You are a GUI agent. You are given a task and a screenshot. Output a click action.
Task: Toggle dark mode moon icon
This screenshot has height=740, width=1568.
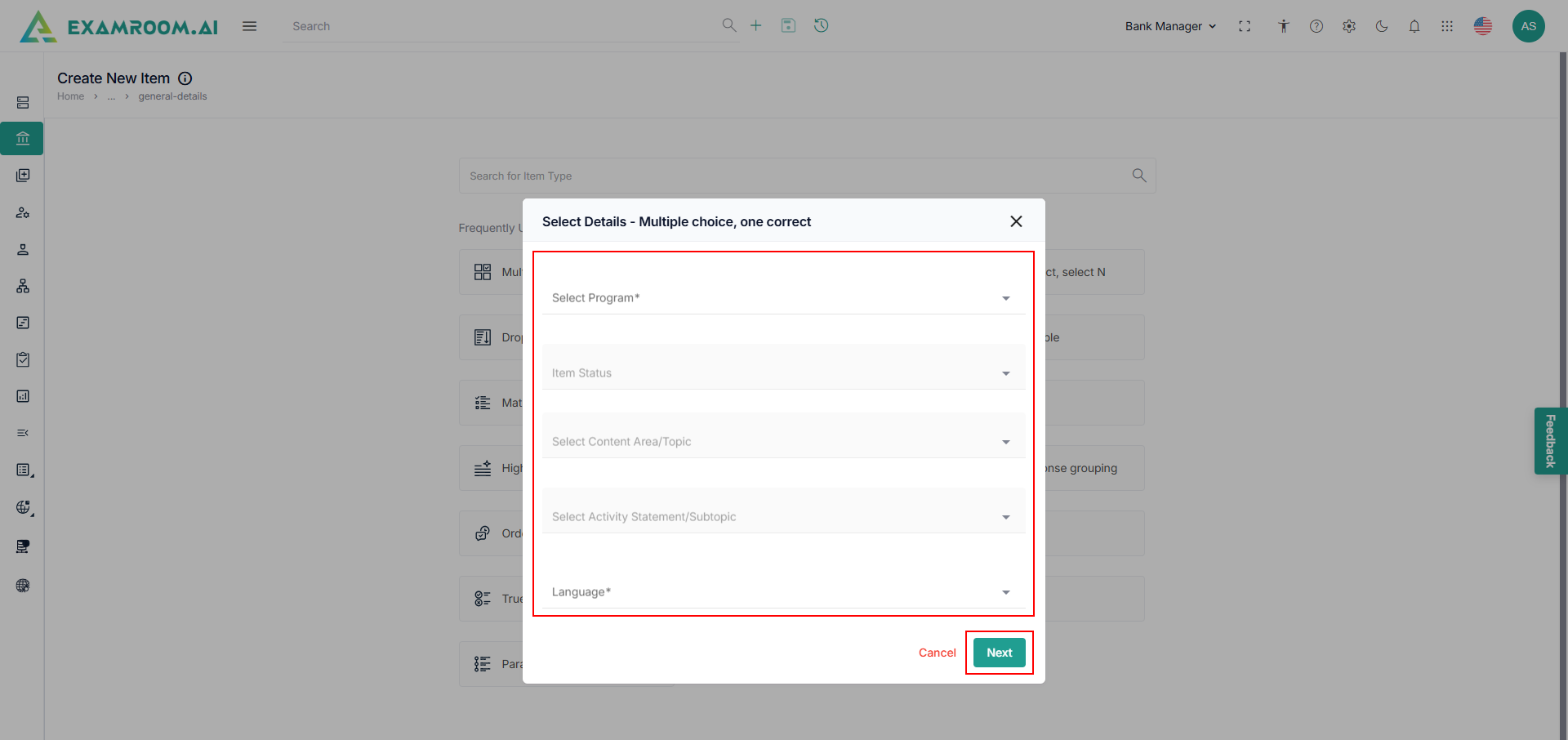pyautogui.click(x=1382, y=26)
